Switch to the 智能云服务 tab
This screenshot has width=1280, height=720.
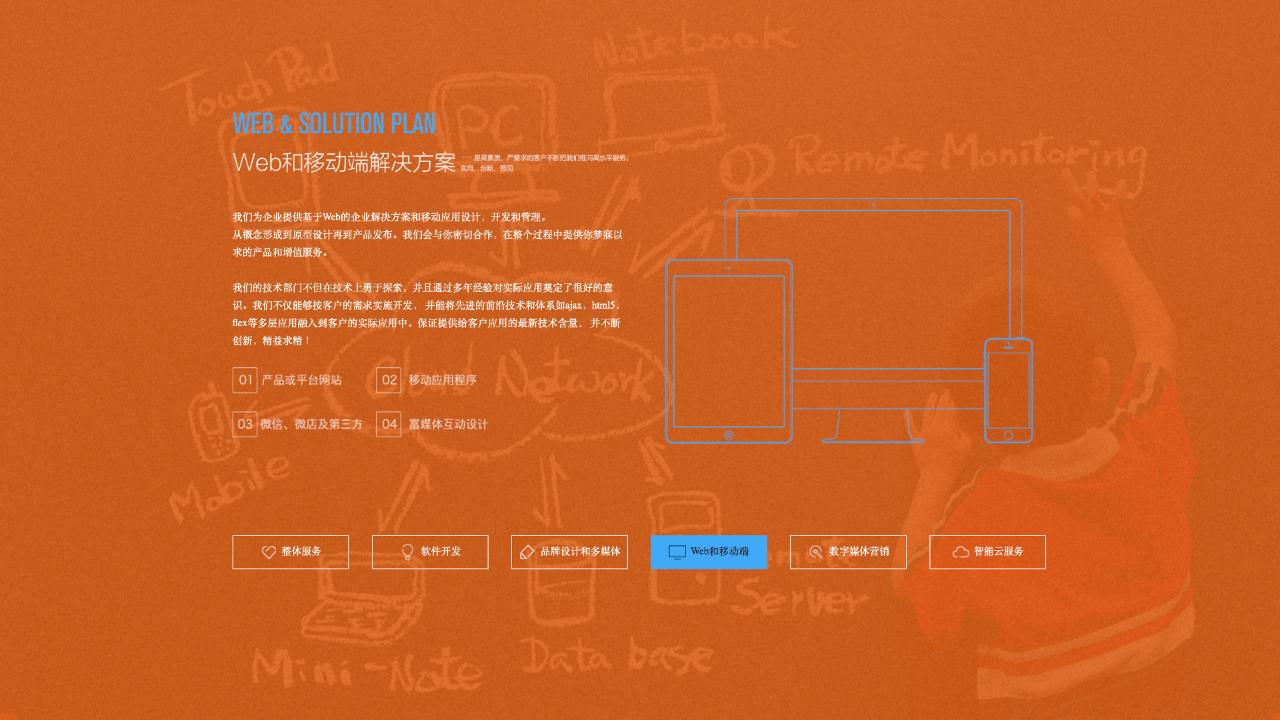point(987,552)
